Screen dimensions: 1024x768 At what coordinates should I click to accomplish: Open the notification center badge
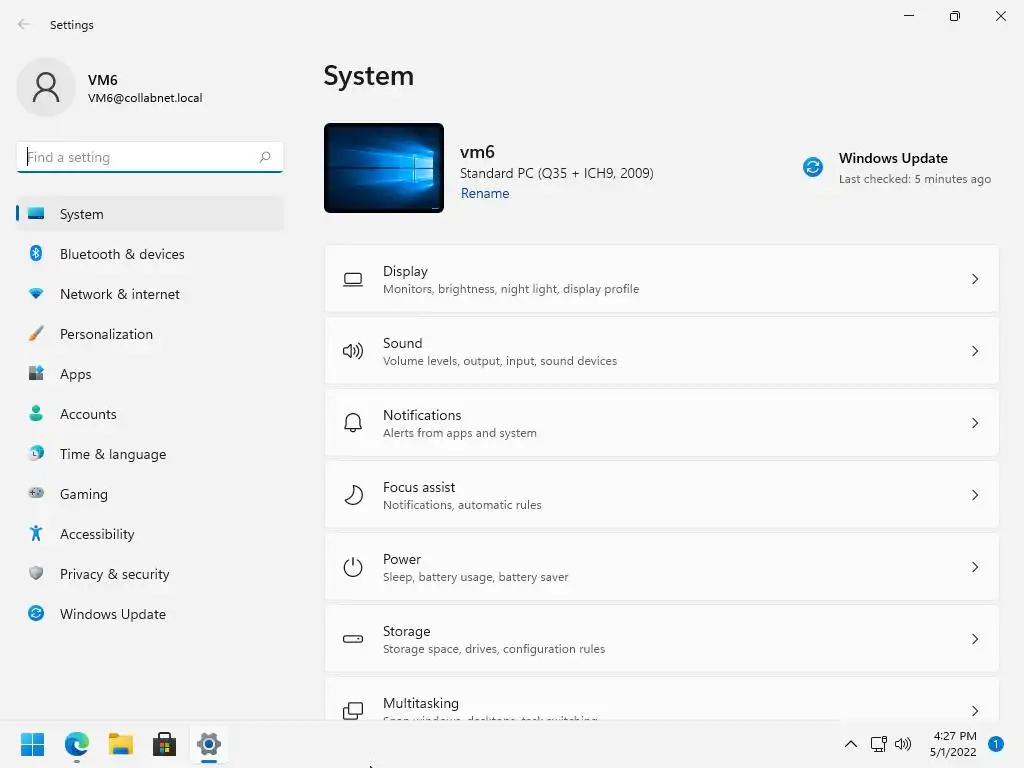(996, 744)
